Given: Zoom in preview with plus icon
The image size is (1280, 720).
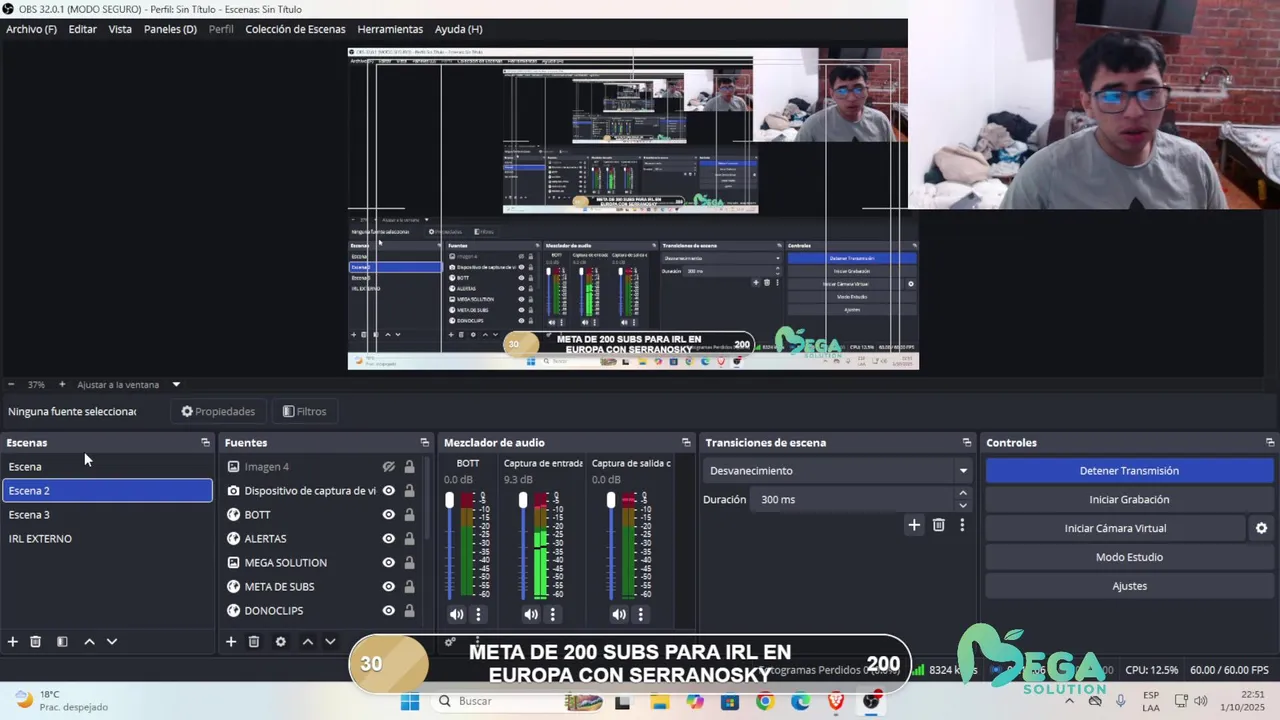Looking at the screenshot, I should [62, 384].
